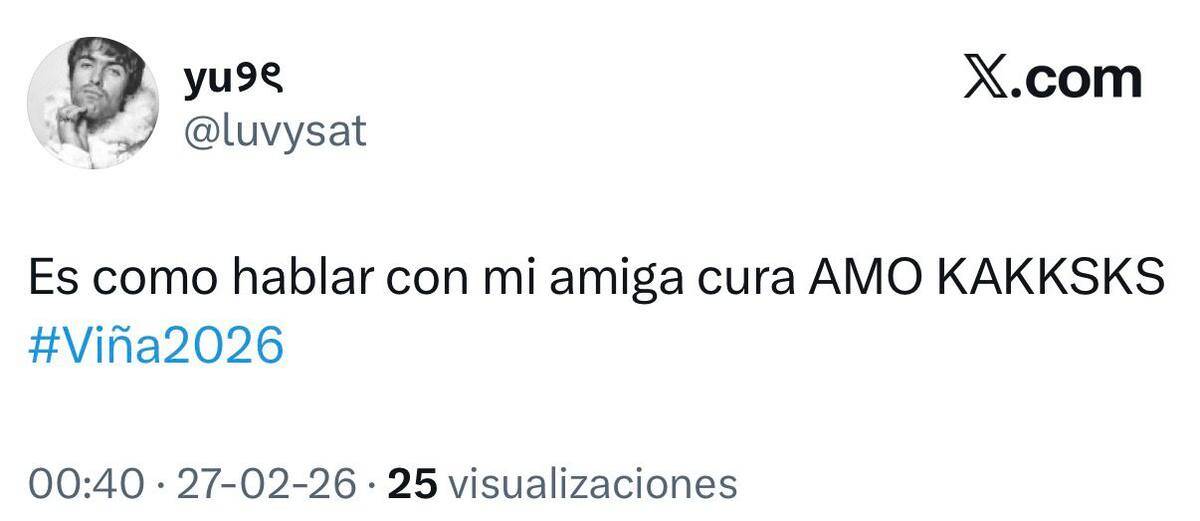The width and height of the screenshot is (1200, 521).
Task: Click the 00:40 timestamp
Action: pyautogui.click(x=88, y=483)
